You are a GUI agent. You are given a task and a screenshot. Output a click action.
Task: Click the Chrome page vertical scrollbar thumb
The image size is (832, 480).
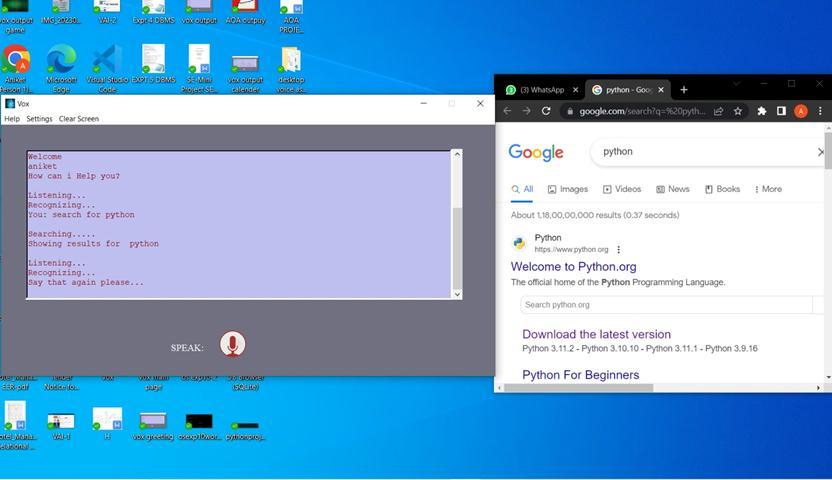tap(828, 150)
